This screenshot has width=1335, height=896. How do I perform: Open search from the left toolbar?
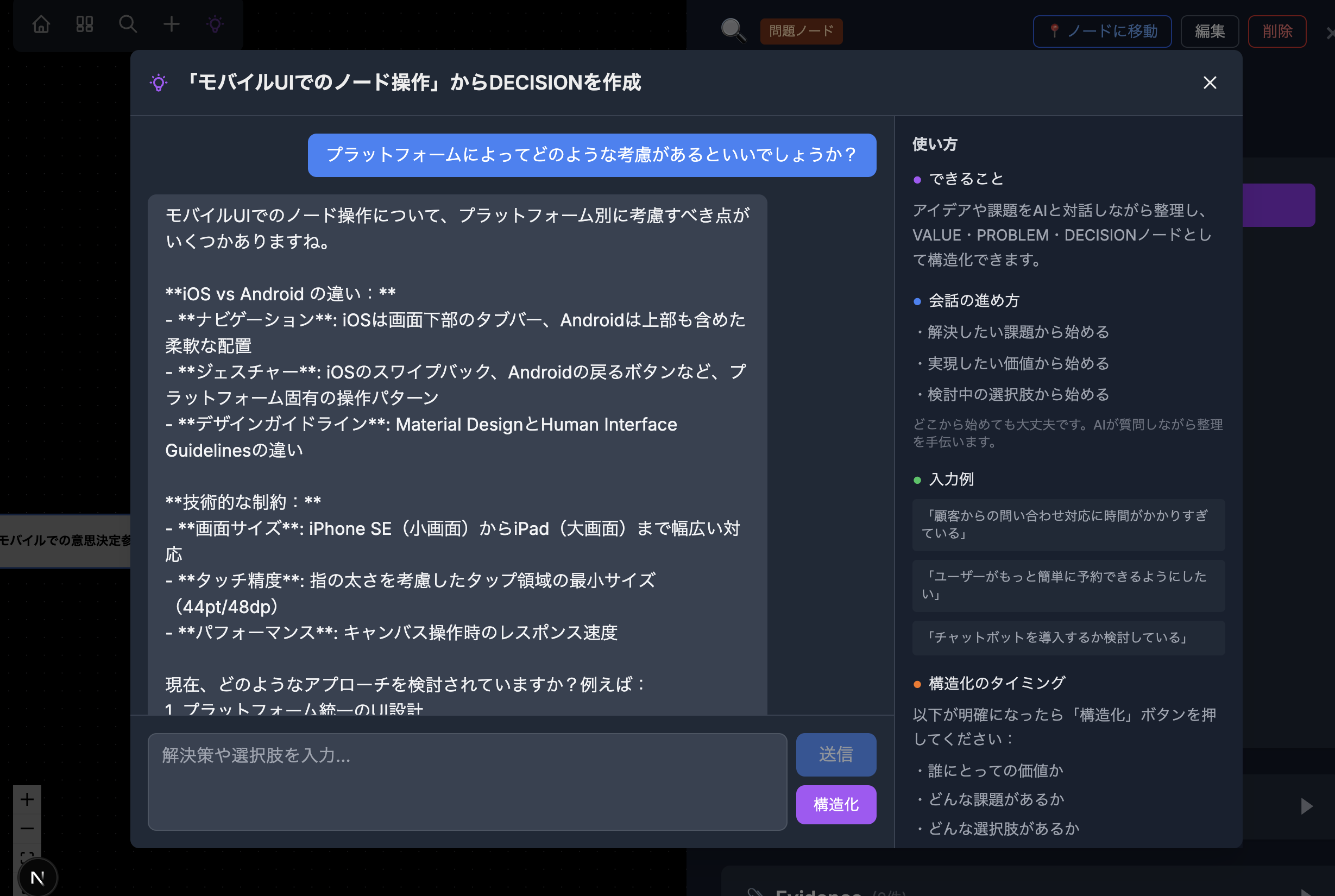pyautogui.click(x=128, y=24)
